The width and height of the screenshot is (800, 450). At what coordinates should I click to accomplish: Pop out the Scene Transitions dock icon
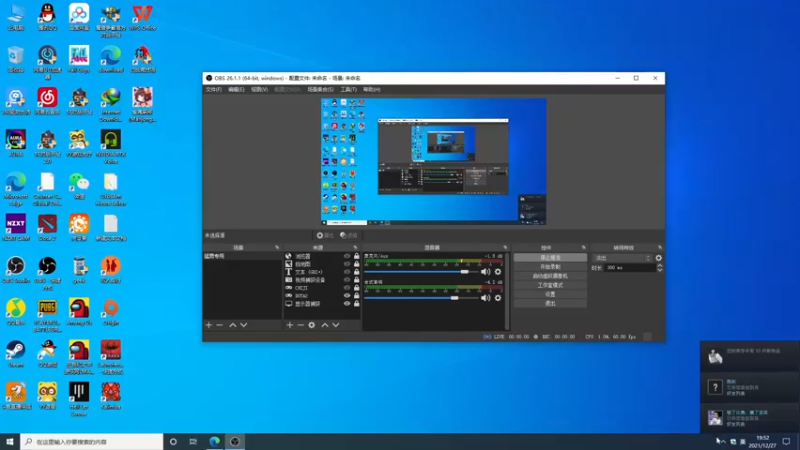(660, 247)
